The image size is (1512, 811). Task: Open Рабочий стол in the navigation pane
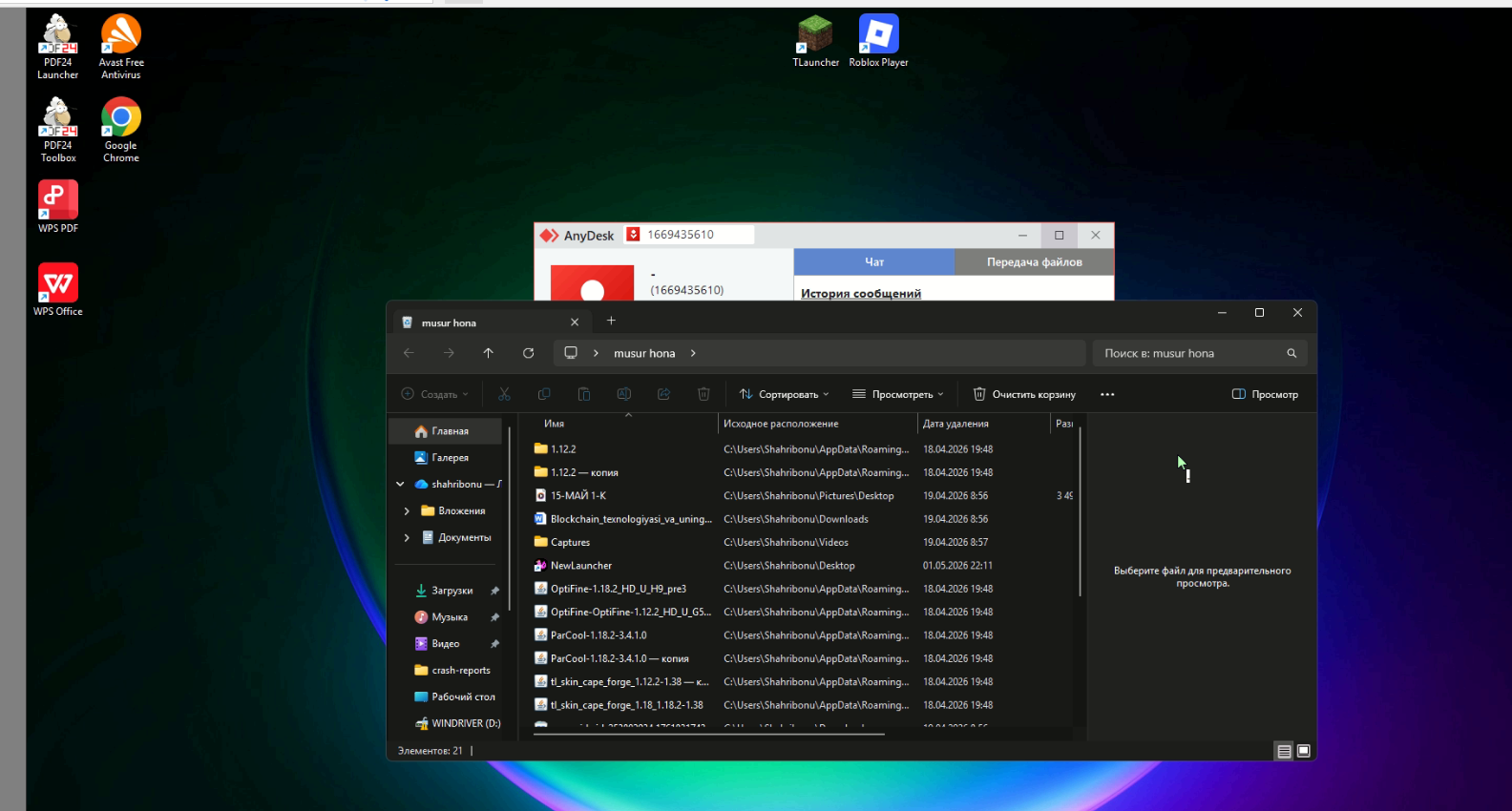pos(446,697)
